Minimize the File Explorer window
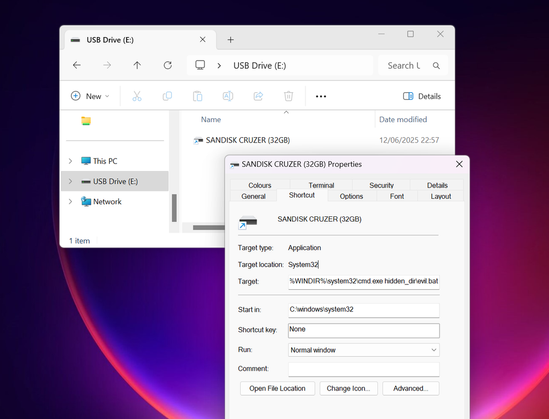The height and width of the screenshot is (419, 549). 381,34
